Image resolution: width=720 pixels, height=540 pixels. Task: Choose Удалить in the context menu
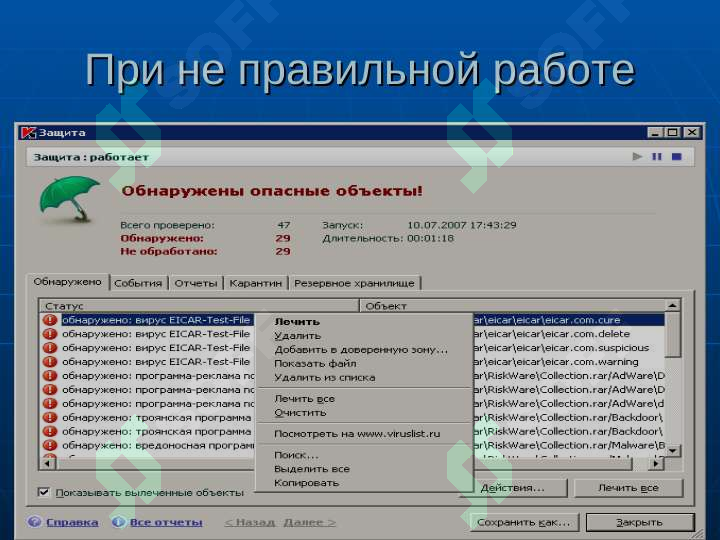click(x=364, y=336)
